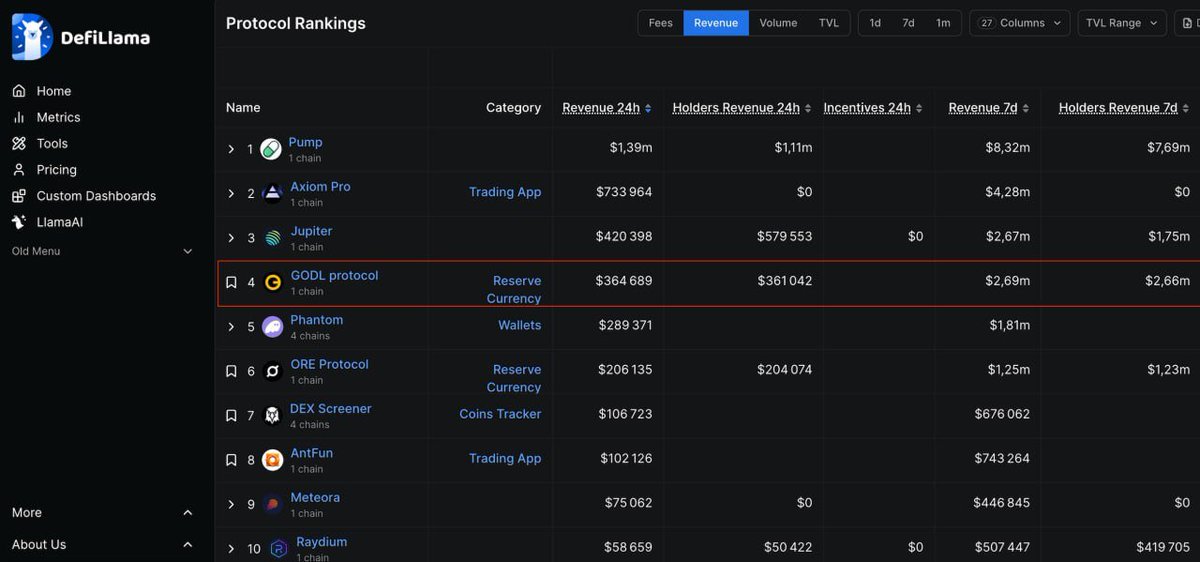Screen dimensions: 1200x562
Task: Click the GODL protocol gold logo
Action: click(273, 283)
